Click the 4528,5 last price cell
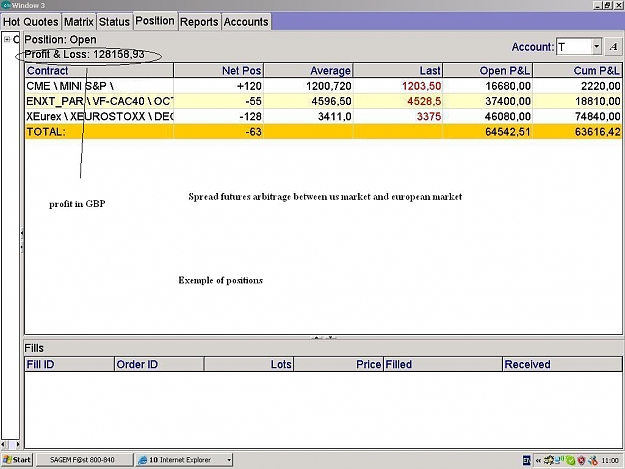Viewport: 625px width, 469px height. pos(398,101)
